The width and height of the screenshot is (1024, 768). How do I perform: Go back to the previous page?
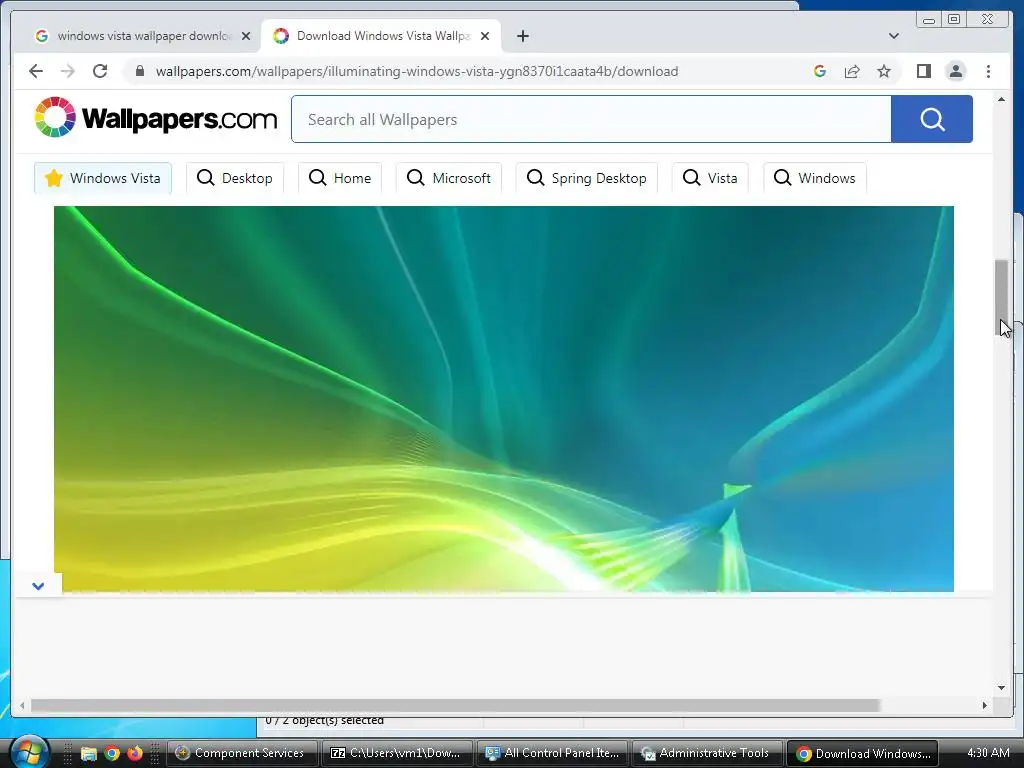point(36,71)
